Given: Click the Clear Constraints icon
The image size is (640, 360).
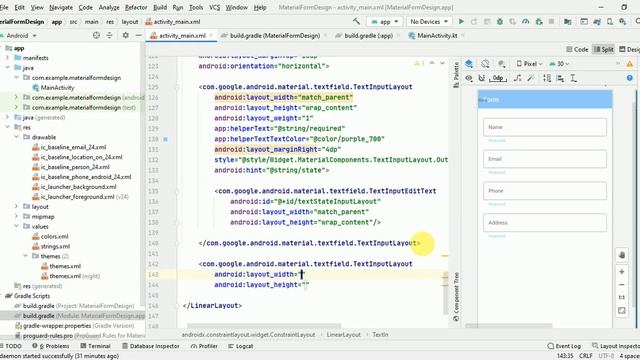Looking at the screenshot, I should pos(518,78).
